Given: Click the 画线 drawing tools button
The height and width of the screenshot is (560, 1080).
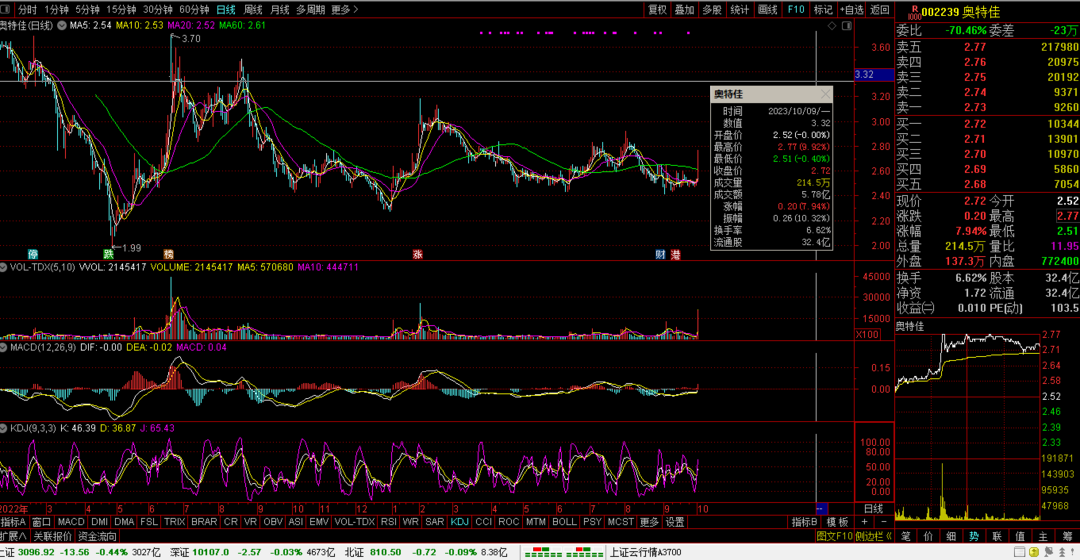Looking at the screenshot, I should (x=767, y=10).
